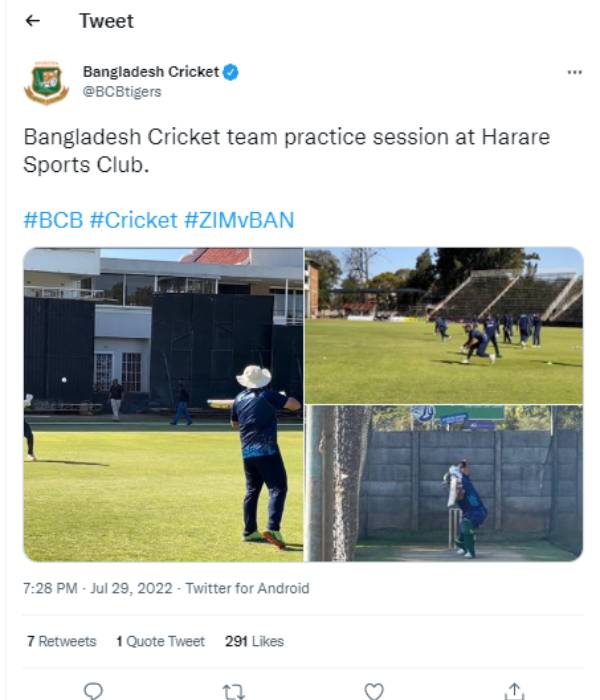Open the batsman nets photo
Viewport: 600px width, 700px height.
(443, 482)
